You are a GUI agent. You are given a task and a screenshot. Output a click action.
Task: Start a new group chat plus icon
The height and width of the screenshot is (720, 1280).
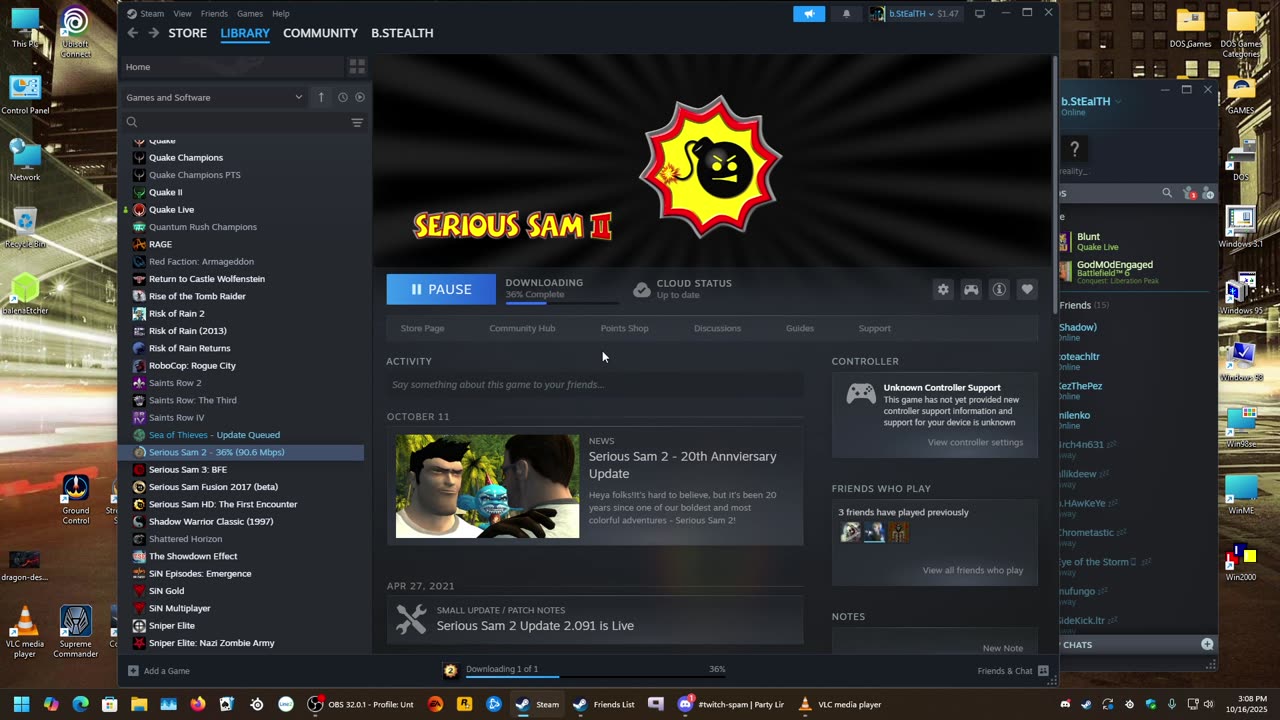(x=1207, y=645)
